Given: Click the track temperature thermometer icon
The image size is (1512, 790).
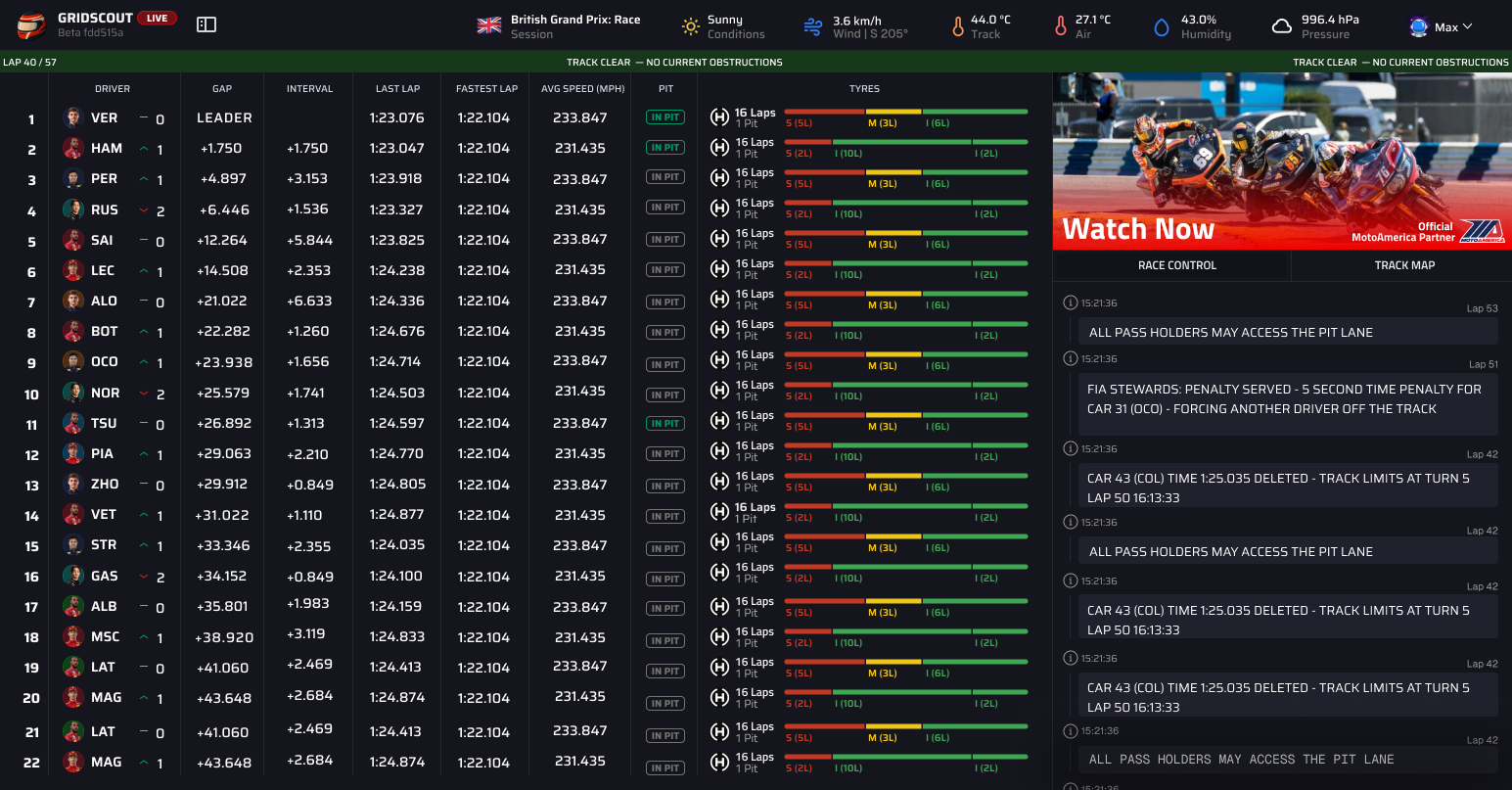Looking at the screenshot, I should pyautogui.click(x=957, y=25).
